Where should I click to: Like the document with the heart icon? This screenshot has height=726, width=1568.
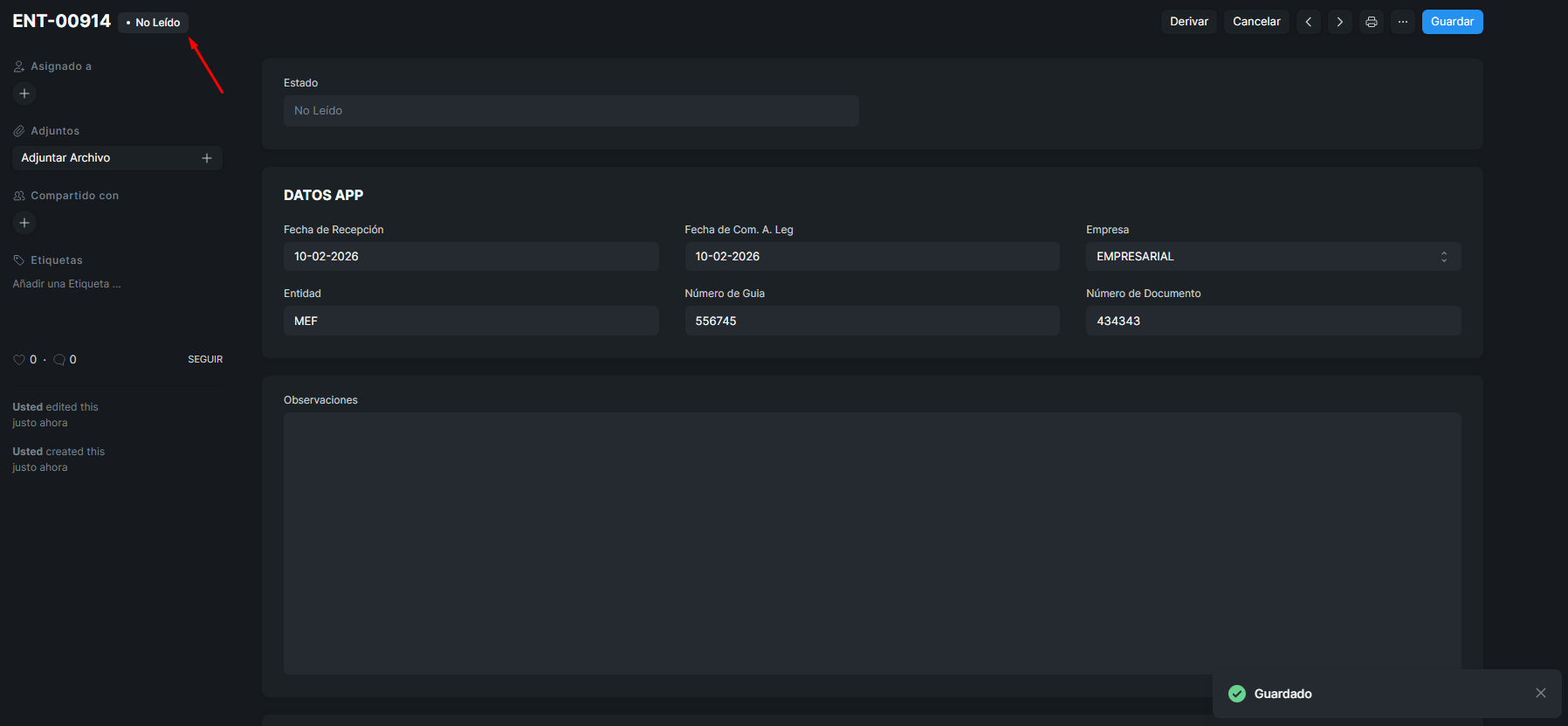[19, 360]
